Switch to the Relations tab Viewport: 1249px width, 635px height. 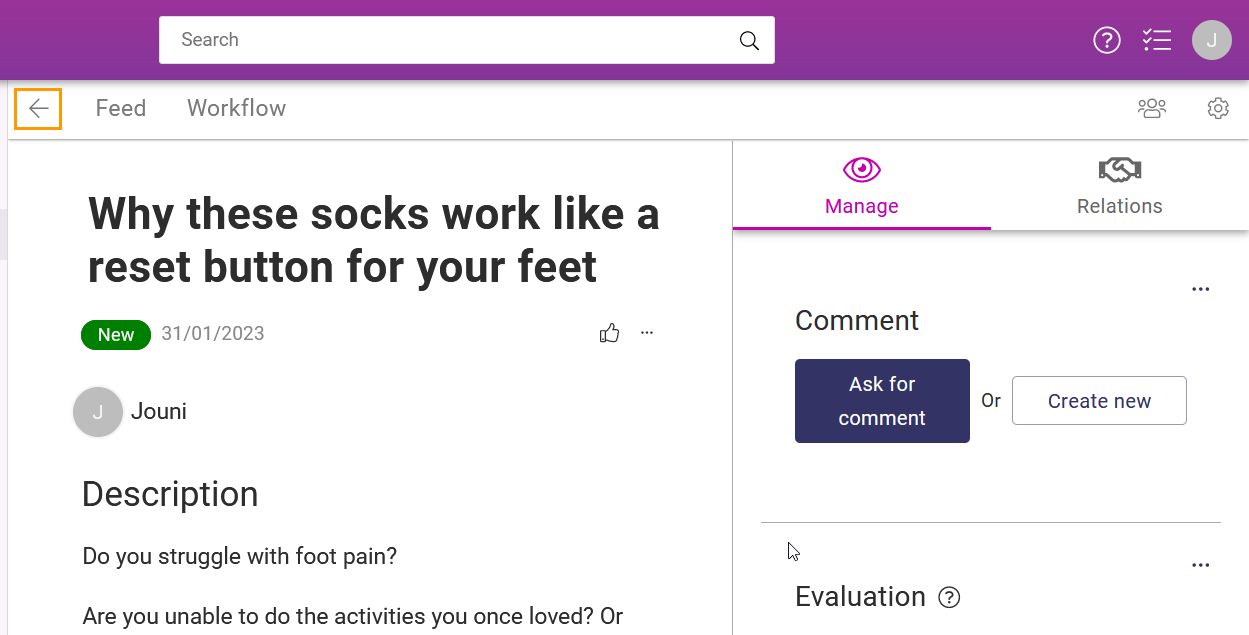[x=1120, y=186]
